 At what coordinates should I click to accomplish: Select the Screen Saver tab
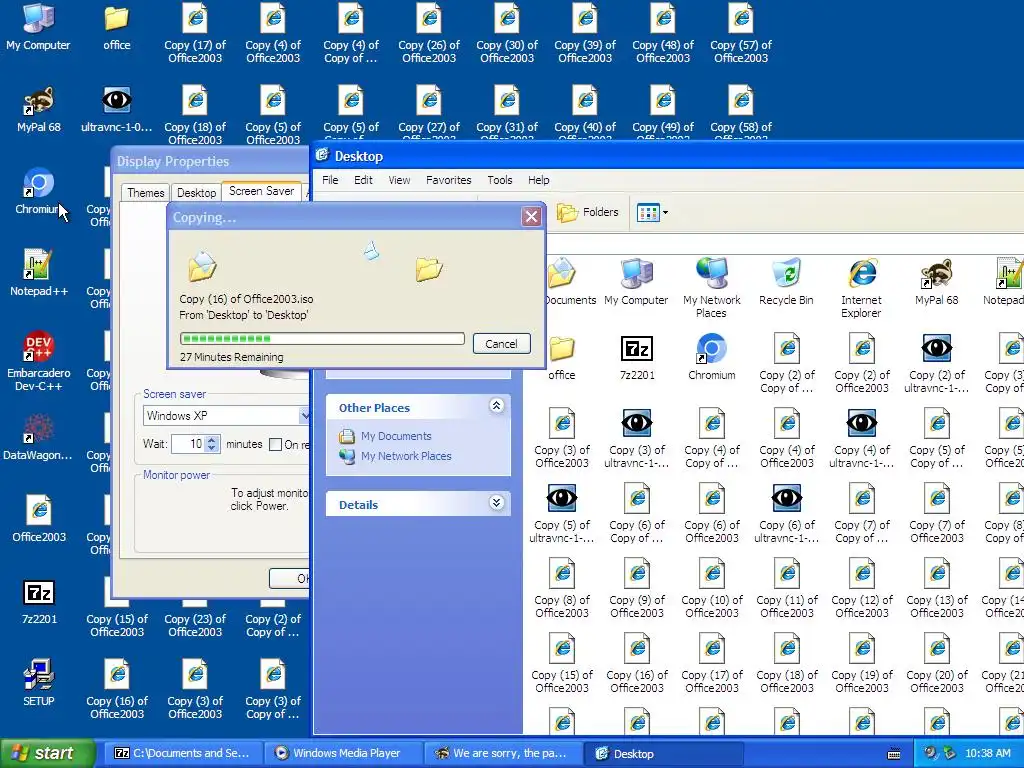pyautogui.click(x=261, y=191)
